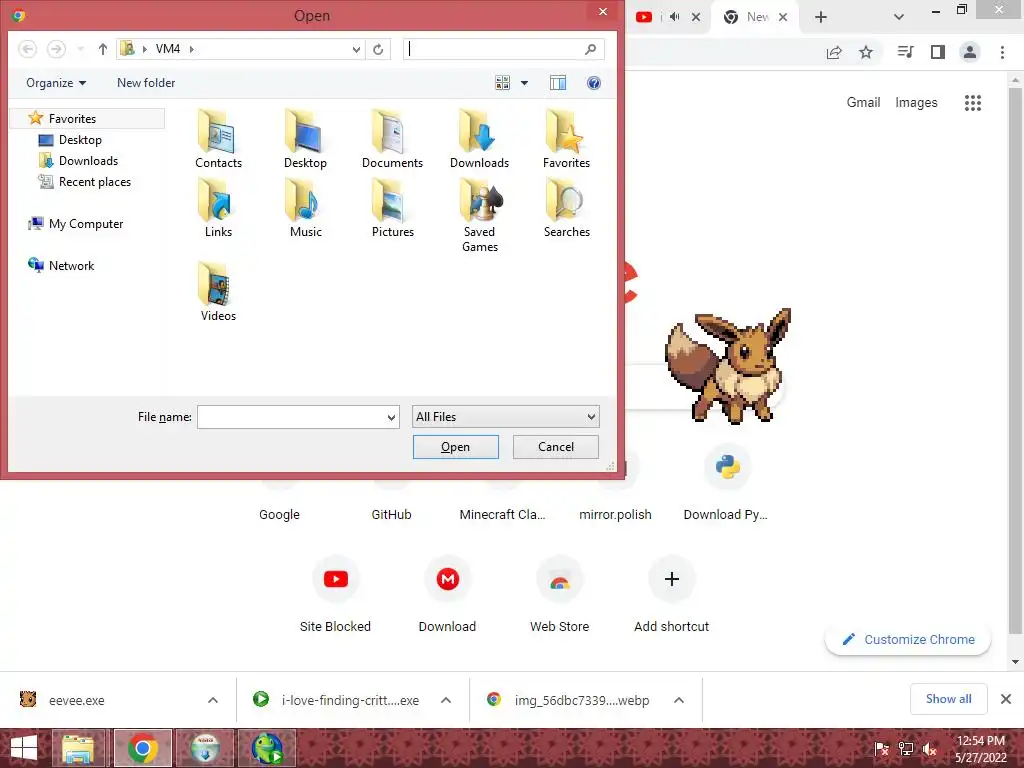Click Customize Chrome button

tap(908, 639)
